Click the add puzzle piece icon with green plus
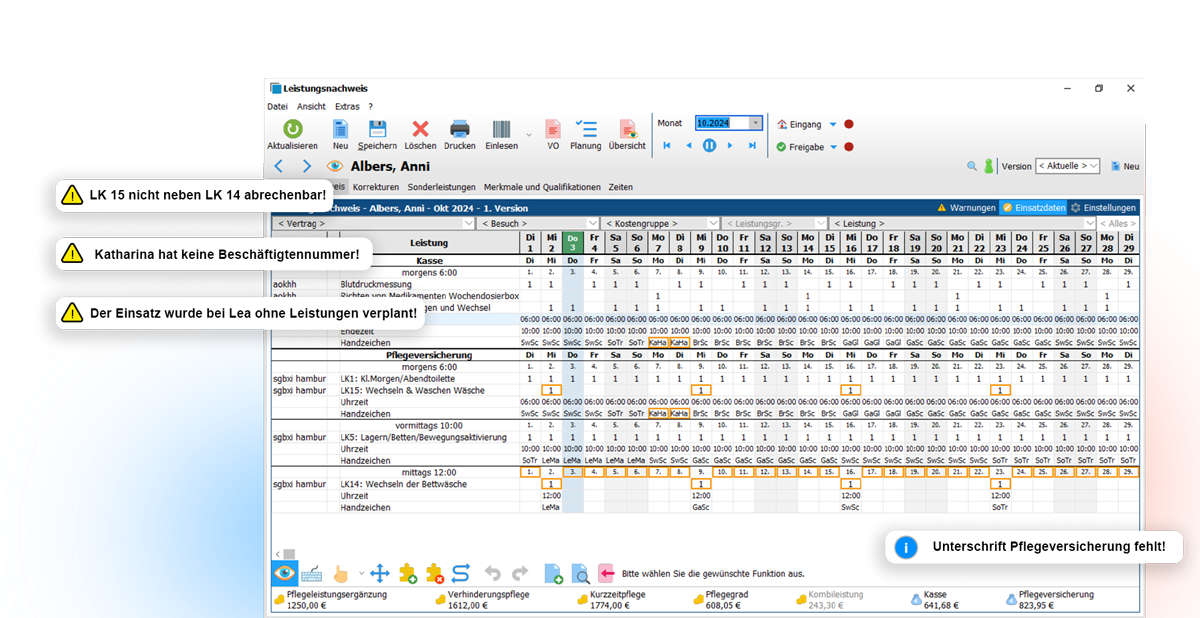The height and width of the screenshot is (618, 1200). 407,574
